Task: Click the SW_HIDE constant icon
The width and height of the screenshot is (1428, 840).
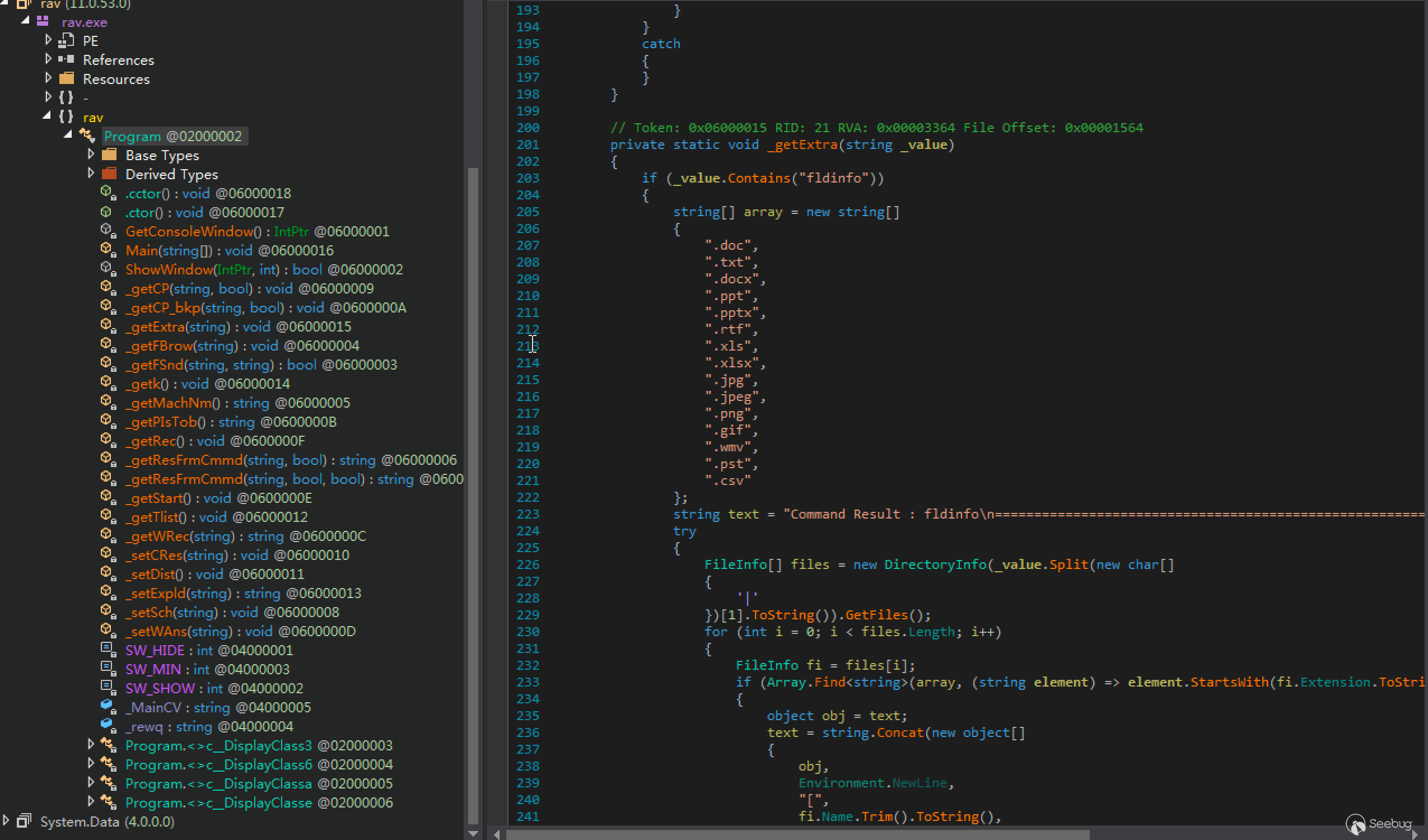Action: pos(108,650)
